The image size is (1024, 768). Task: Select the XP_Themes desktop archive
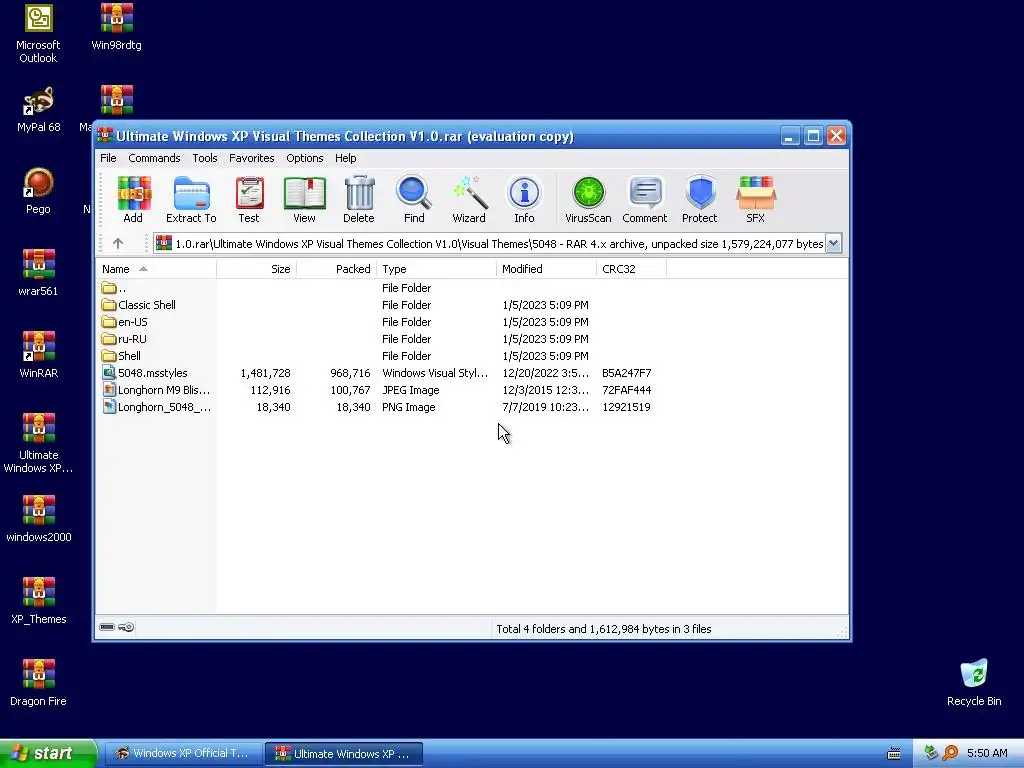(x=38, y=601)
